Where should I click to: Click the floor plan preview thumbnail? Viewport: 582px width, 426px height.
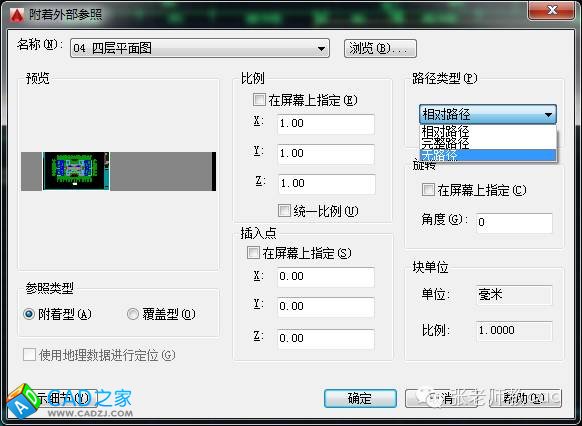[x=76, y=171]
